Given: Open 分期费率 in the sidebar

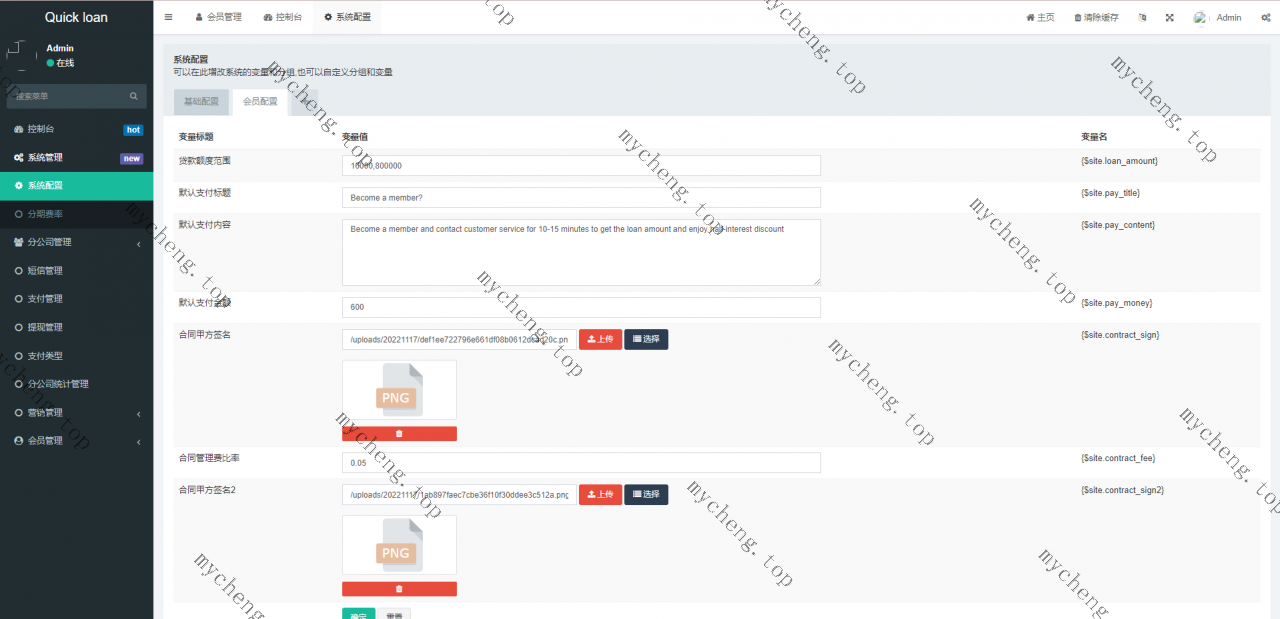Looking at the screenshot, I should [x=76, y=214].
